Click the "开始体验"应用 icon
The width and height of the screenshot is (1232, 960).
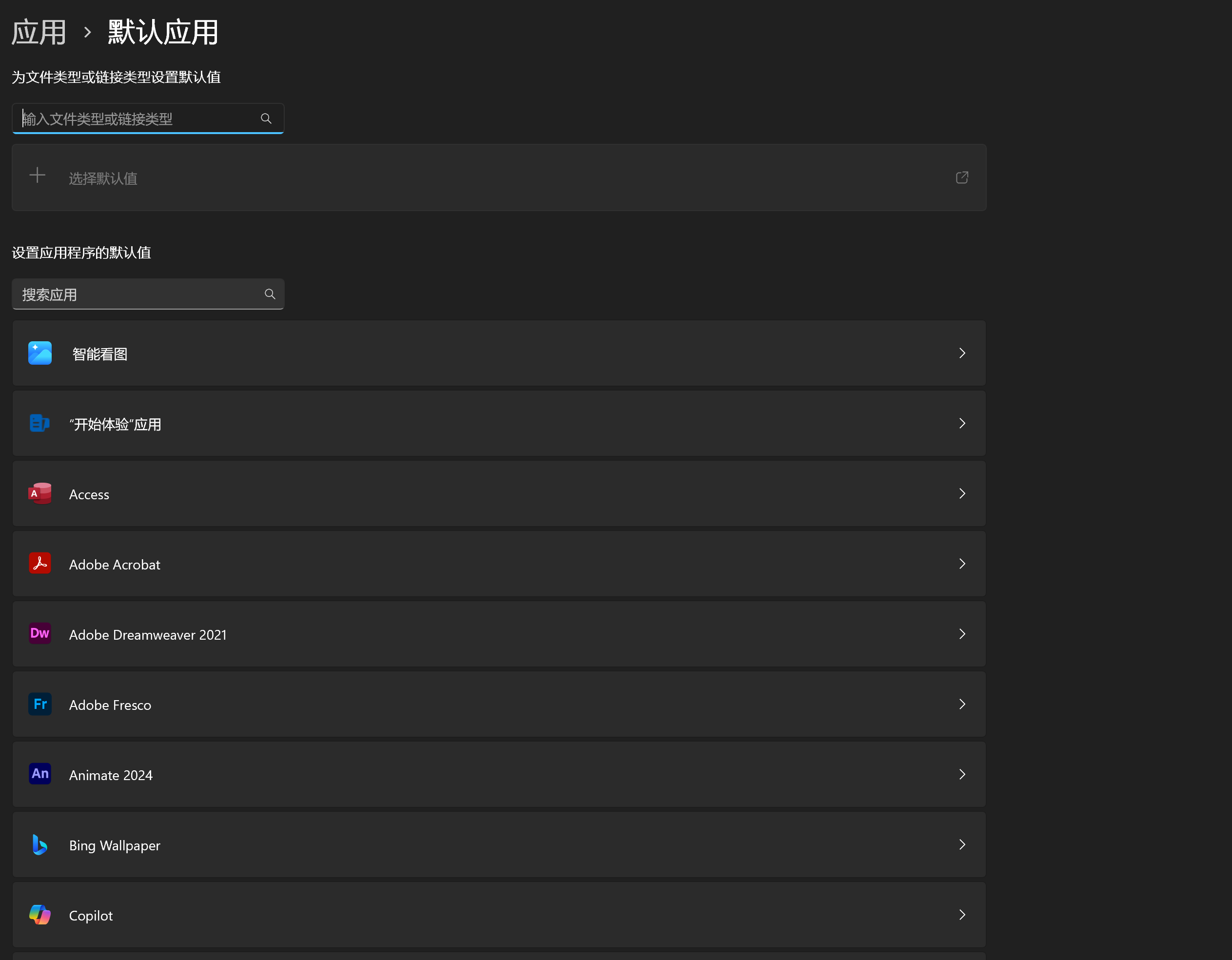(40, 423)
